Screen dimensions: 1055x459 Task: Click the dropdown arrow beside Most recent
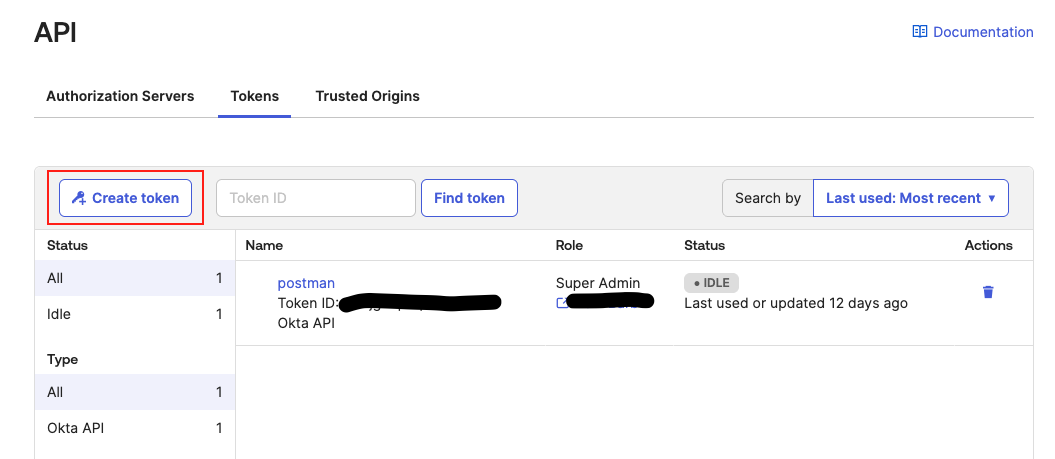(992, 199)
